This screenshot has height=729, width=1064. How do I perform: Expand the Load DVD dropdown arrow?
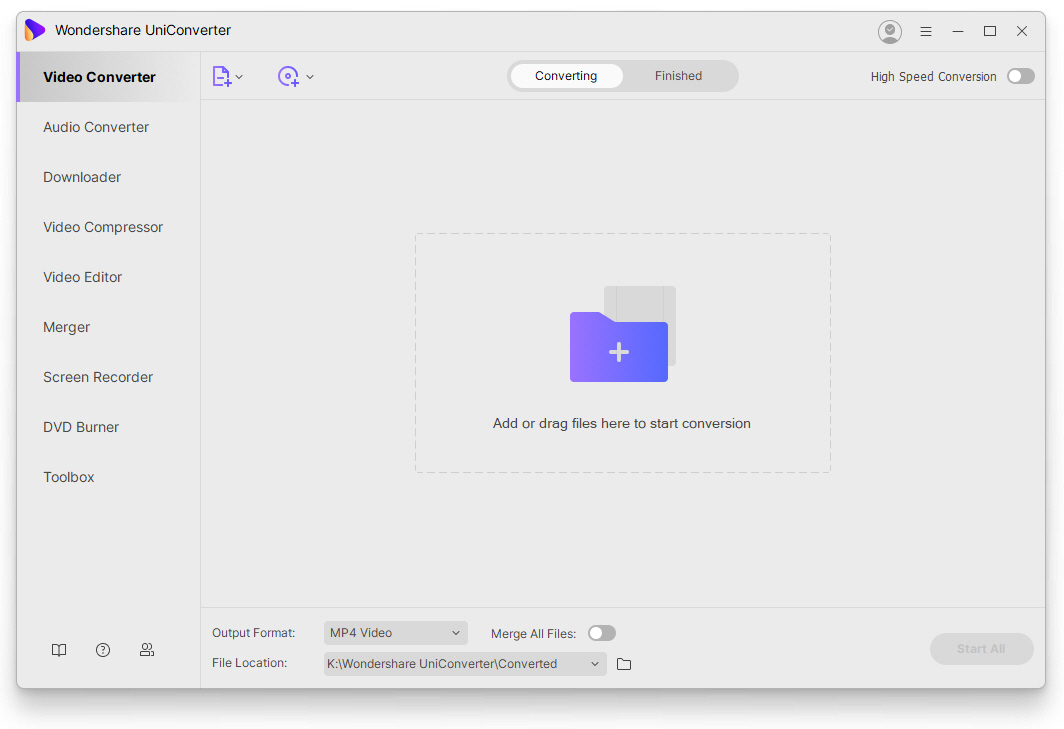(x=310, y=77)
